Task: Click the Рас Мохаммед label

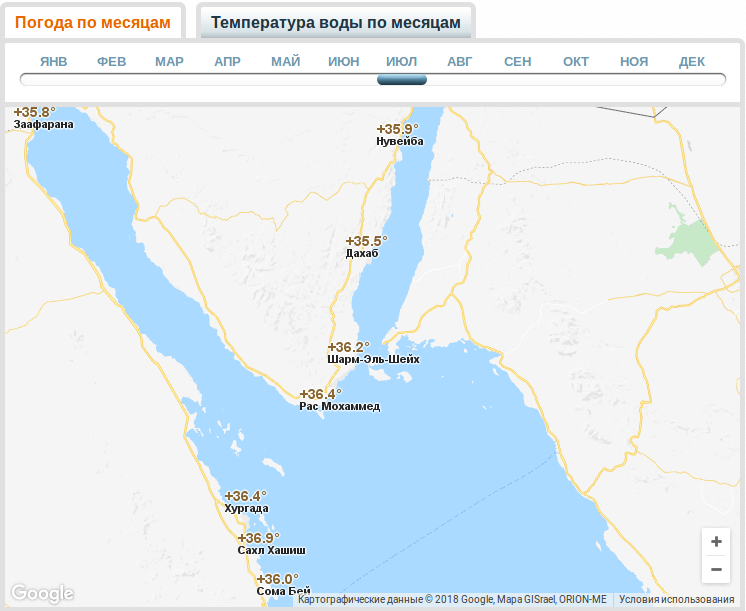Action: (340, 406)
